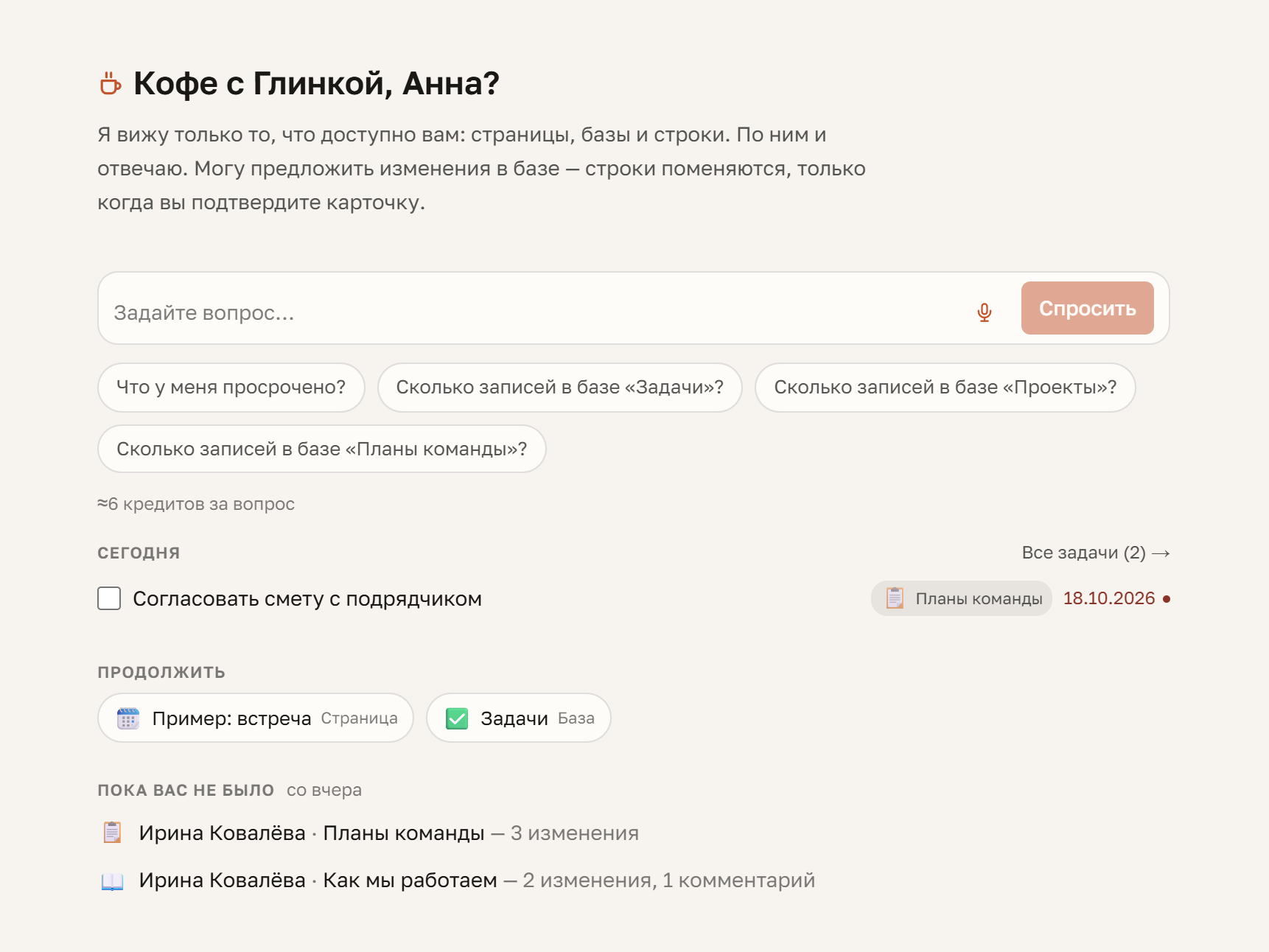The image size is (1269, 952).
Task: Continue with Задачи database
Action: pyautogui.click(x=519, y=718)
